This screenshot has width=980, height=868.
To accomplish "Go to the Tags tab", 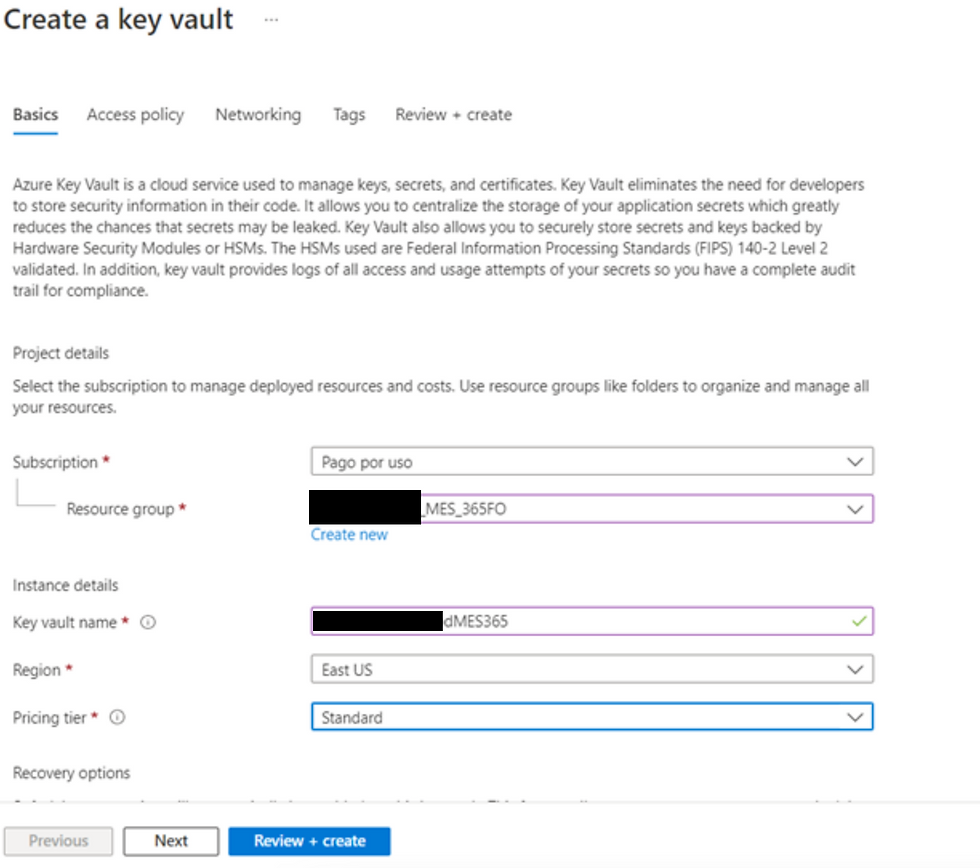I will point(349,115).
